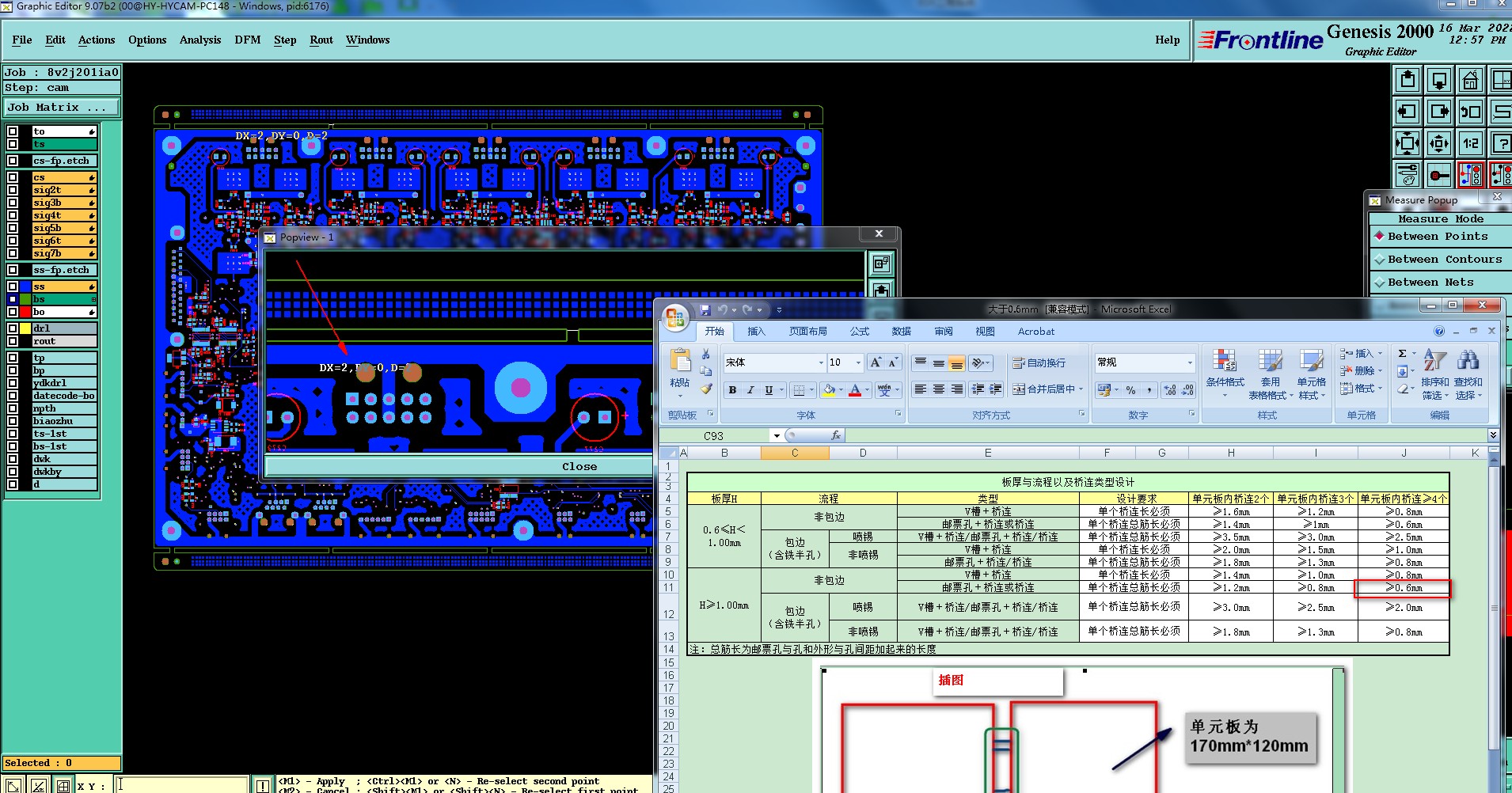Select Between Nets measure mode

1438,282
